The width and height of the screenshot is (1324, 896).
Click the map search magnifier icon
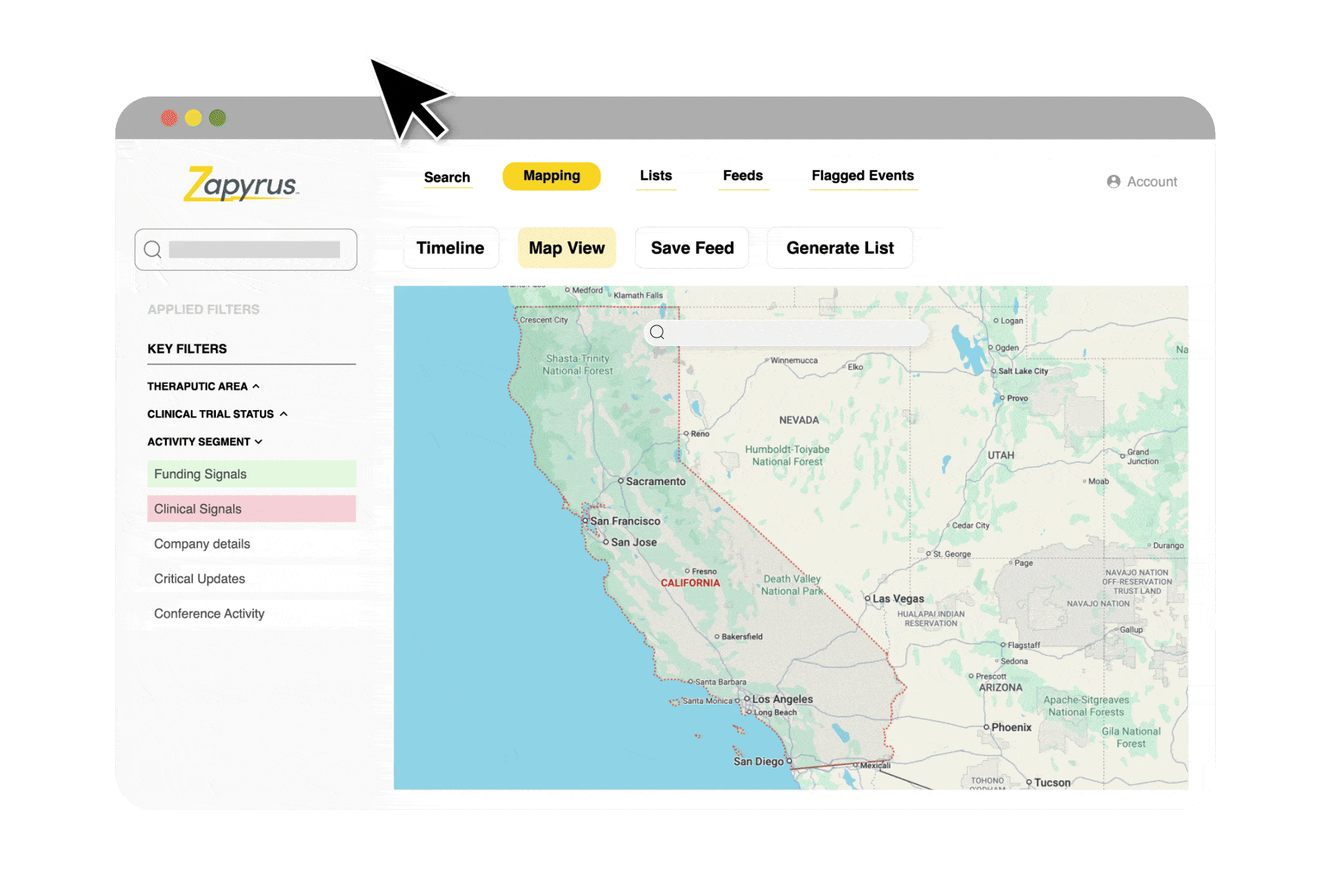coord(657,332)
